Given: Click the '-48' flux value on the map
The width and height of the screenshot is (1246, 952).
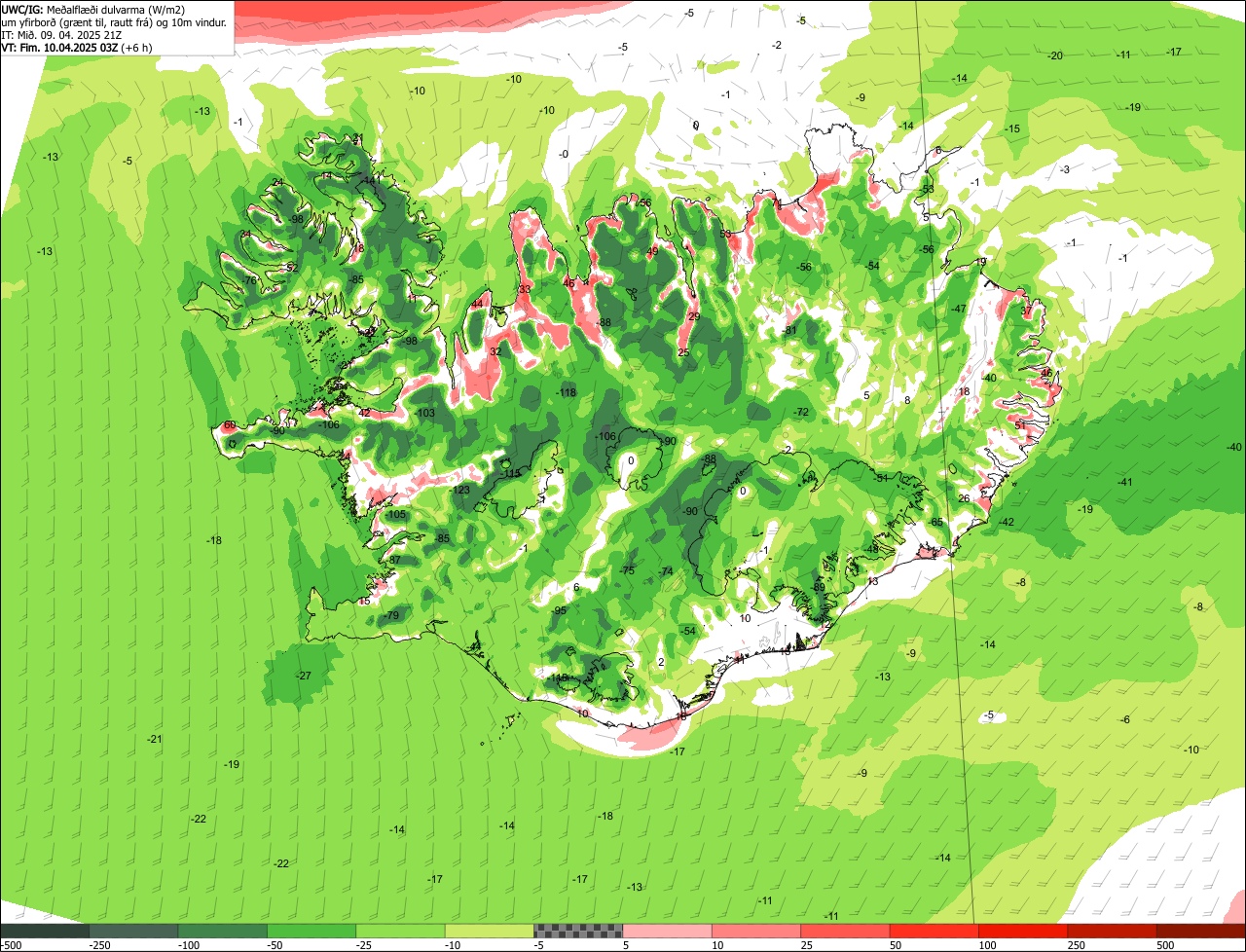Looking at the screenshot, I should pos(872,549).
